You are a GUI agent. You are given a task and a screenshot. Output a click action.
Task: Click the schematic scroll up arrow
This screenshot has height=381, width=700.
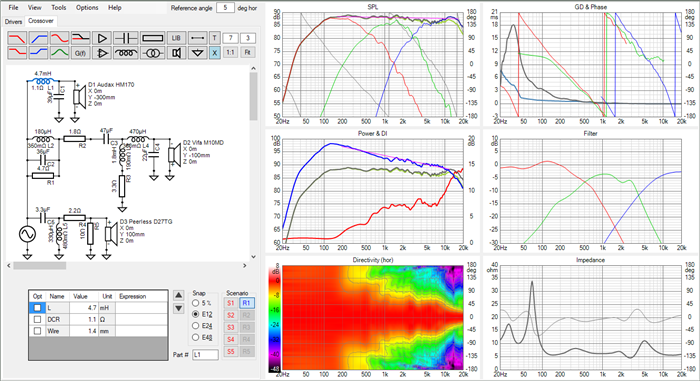254,68
